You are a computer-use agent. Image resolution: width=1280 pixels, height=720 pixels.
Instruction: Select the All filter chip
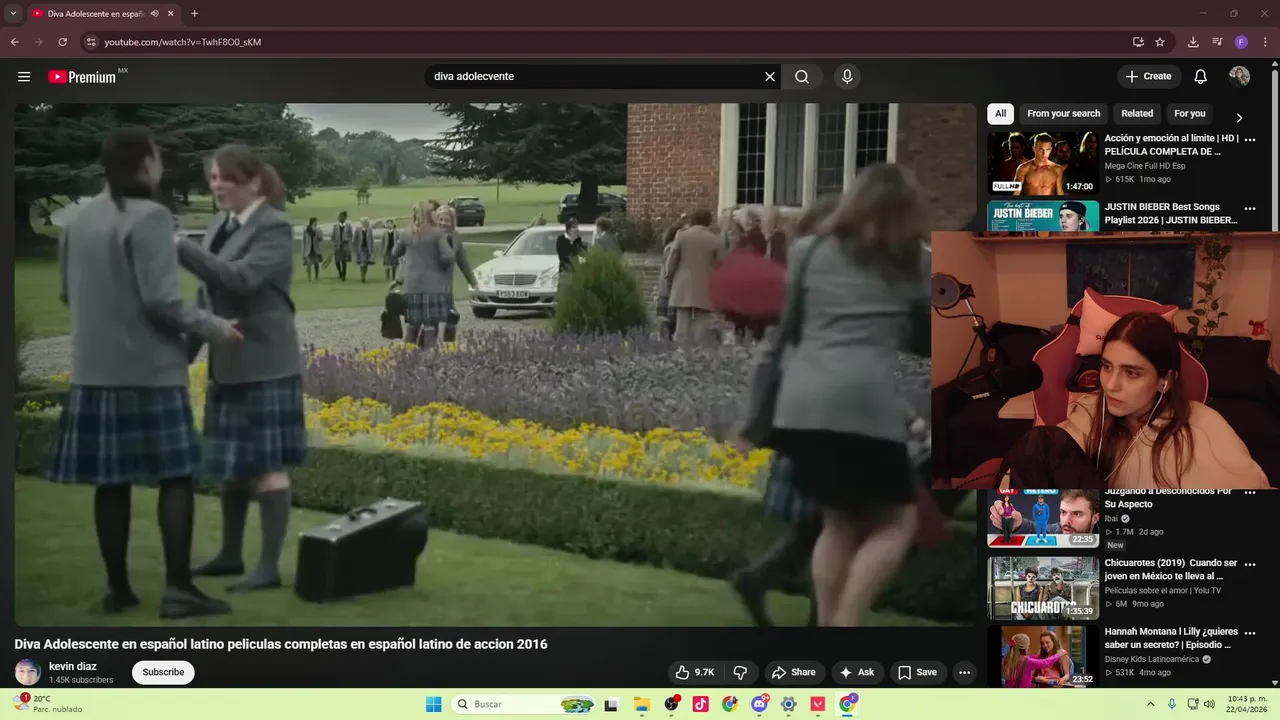(1000, 114)
